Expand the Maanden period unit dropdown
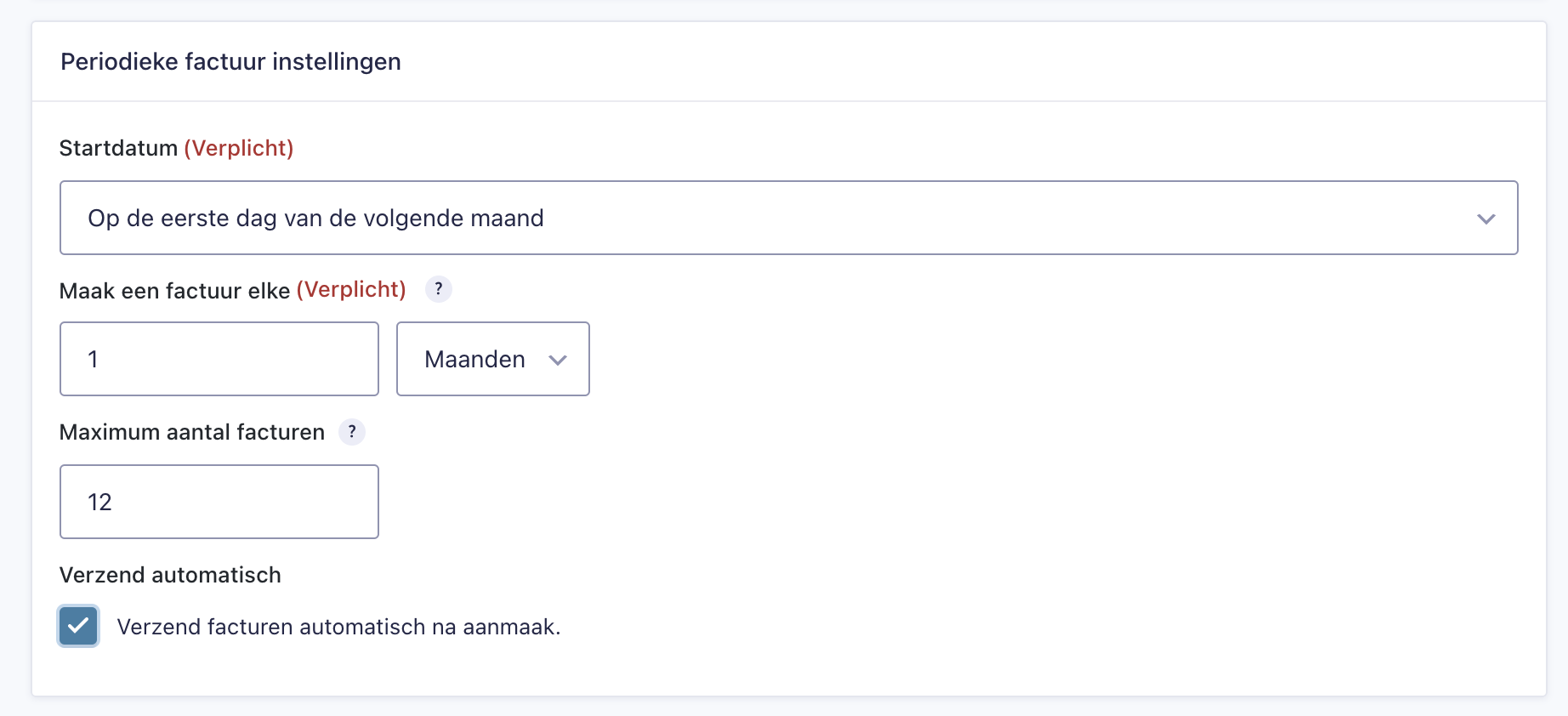1568x716 pixels. [x=492, y=359]
